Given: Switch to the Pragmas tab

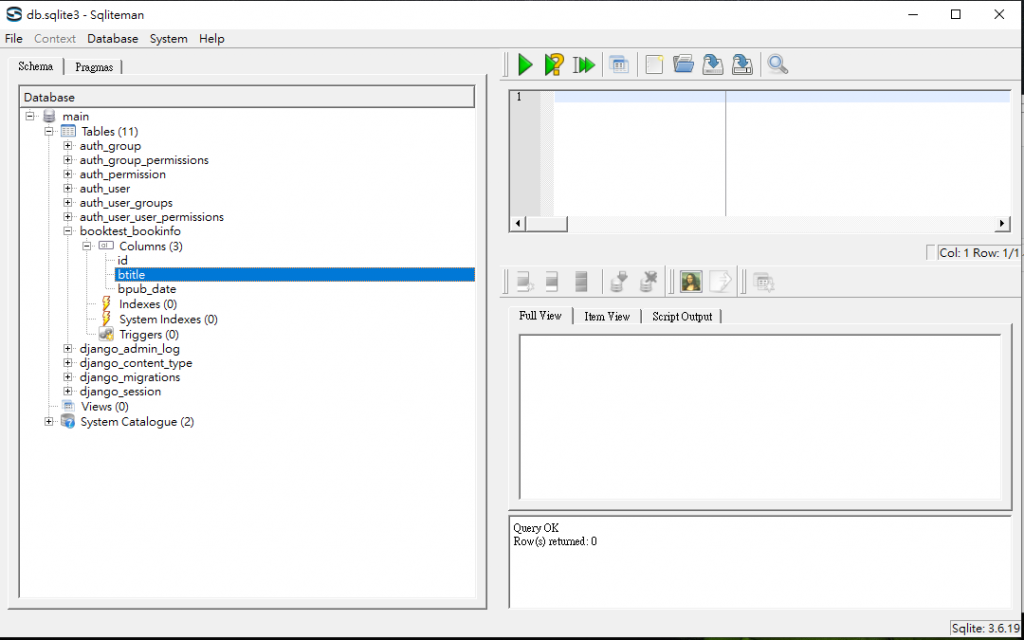Looking at the screenshot, I should click(93, 67).
